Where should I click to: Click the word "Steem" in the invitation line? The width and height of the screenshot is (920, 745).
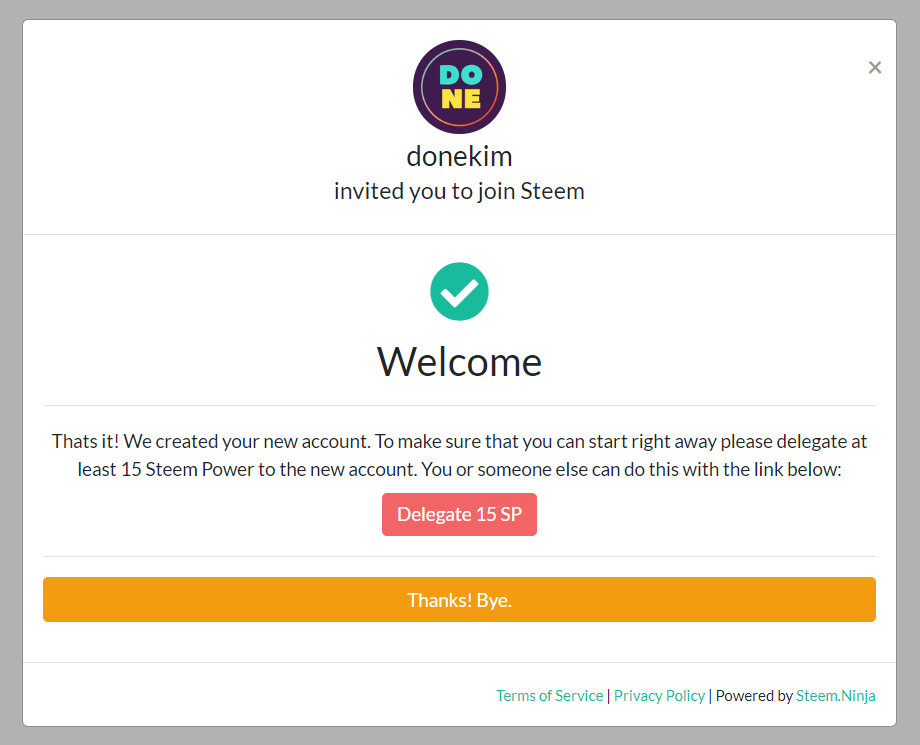[x=552, y=191]
